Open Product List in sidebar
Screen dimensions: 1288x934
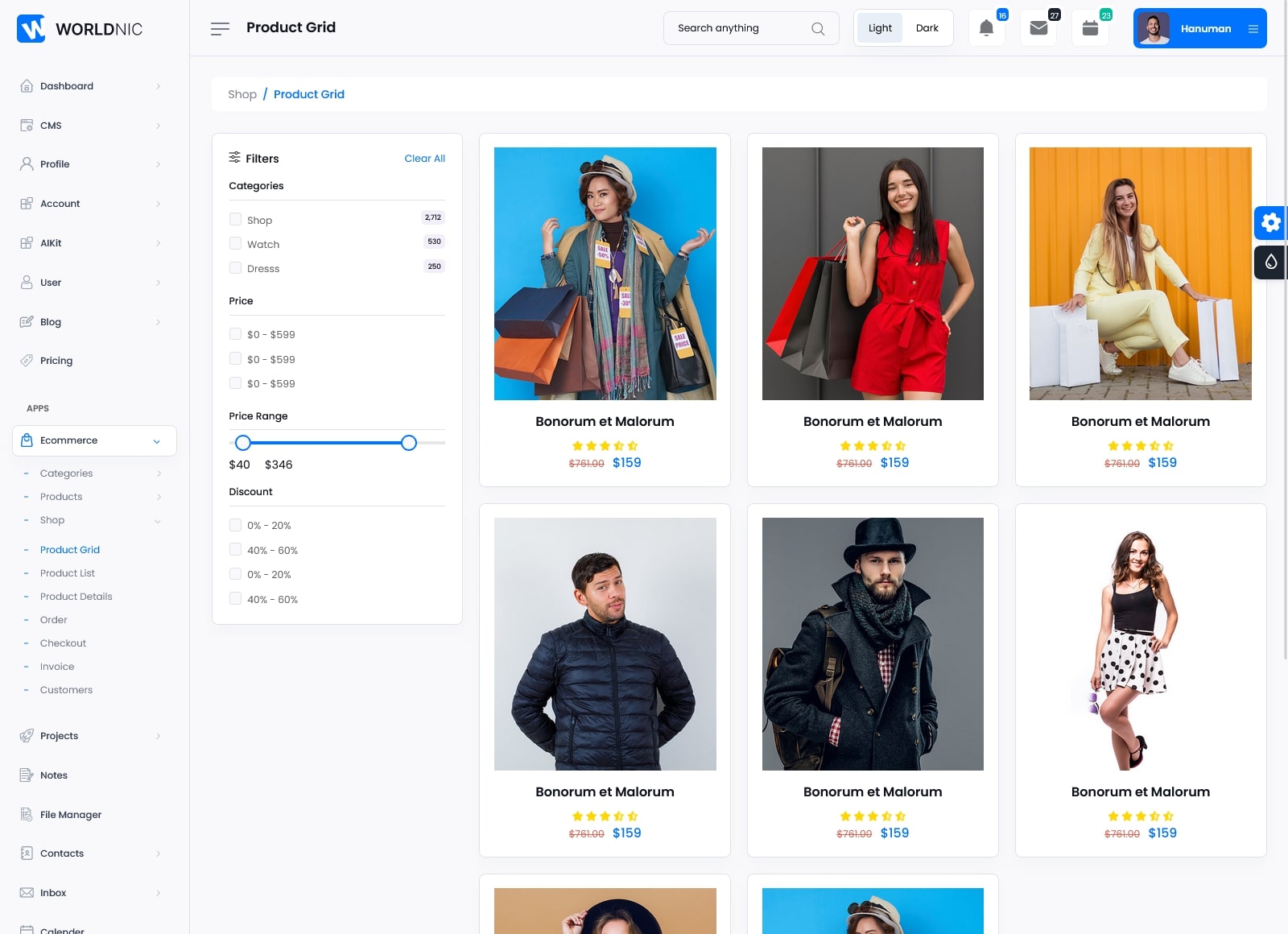pos(68,573)
